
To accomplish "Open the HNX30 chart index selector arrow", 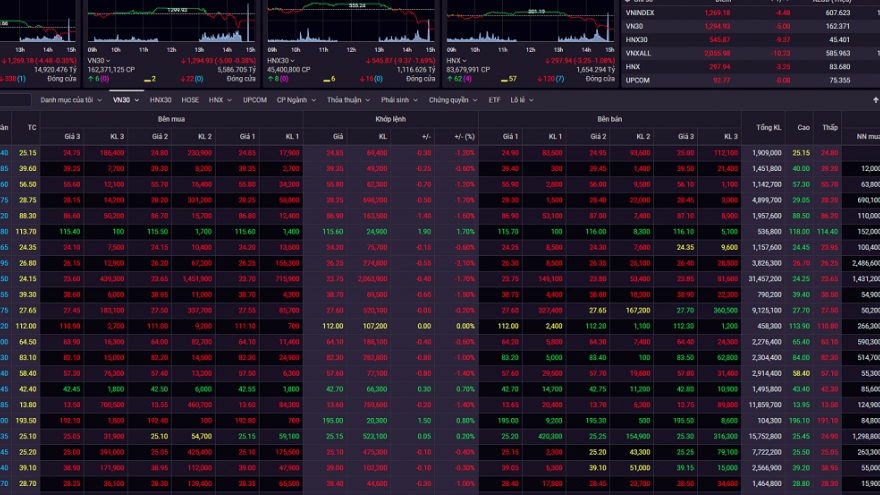I will 292,60.
